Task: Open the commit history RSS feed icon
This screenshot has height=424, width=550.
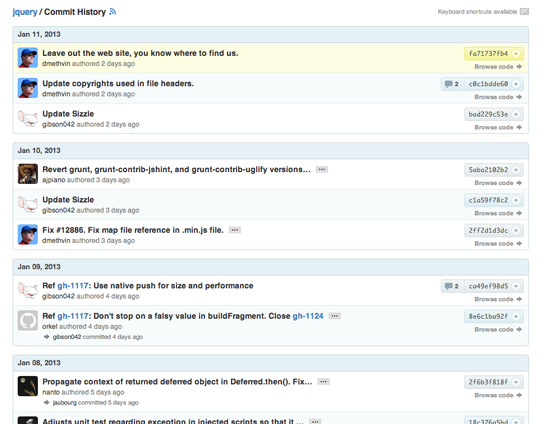Action: coord(112,12)
